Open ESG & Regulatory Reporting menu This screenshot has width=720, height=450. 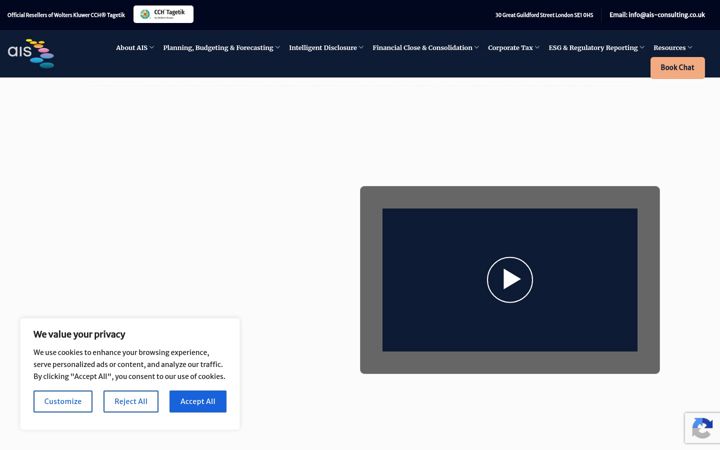[x=593, y=48]
